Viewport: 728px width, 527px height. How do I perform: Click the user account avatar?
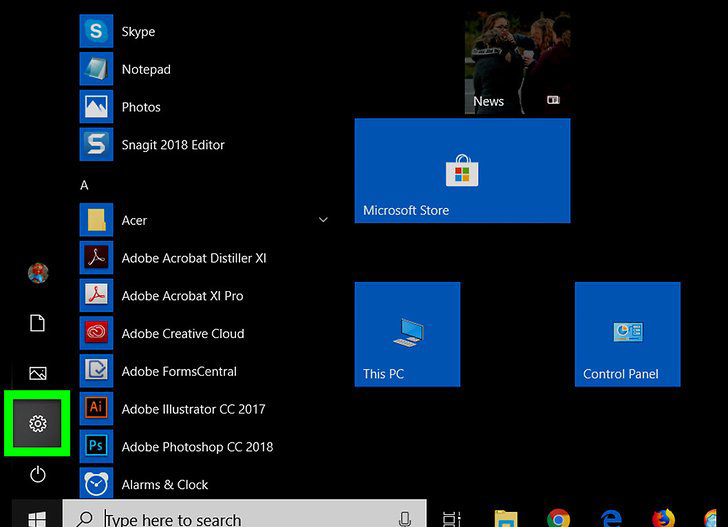pos(38,273)
